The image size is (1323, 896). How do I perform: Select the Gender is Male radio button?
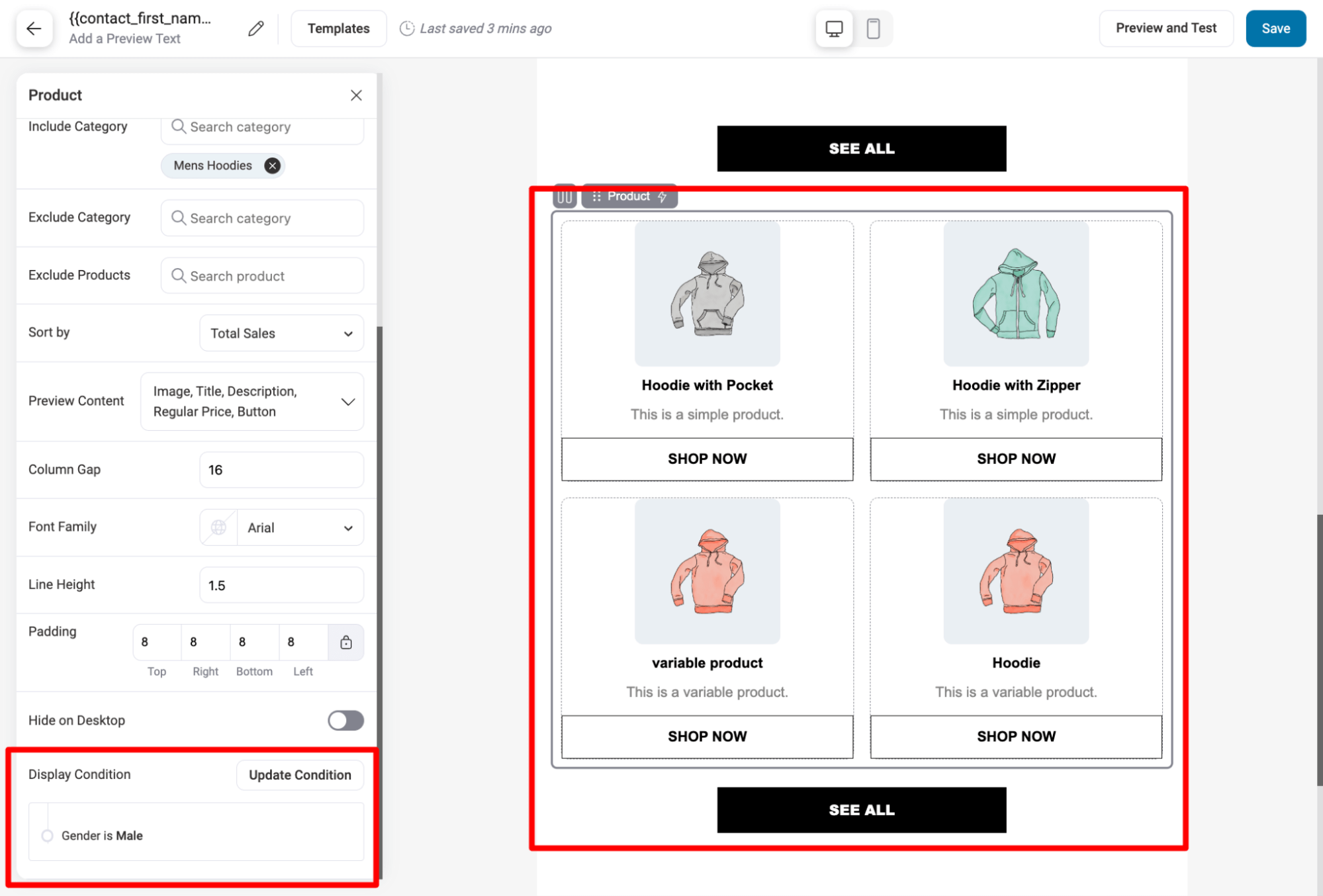[47, 836]
